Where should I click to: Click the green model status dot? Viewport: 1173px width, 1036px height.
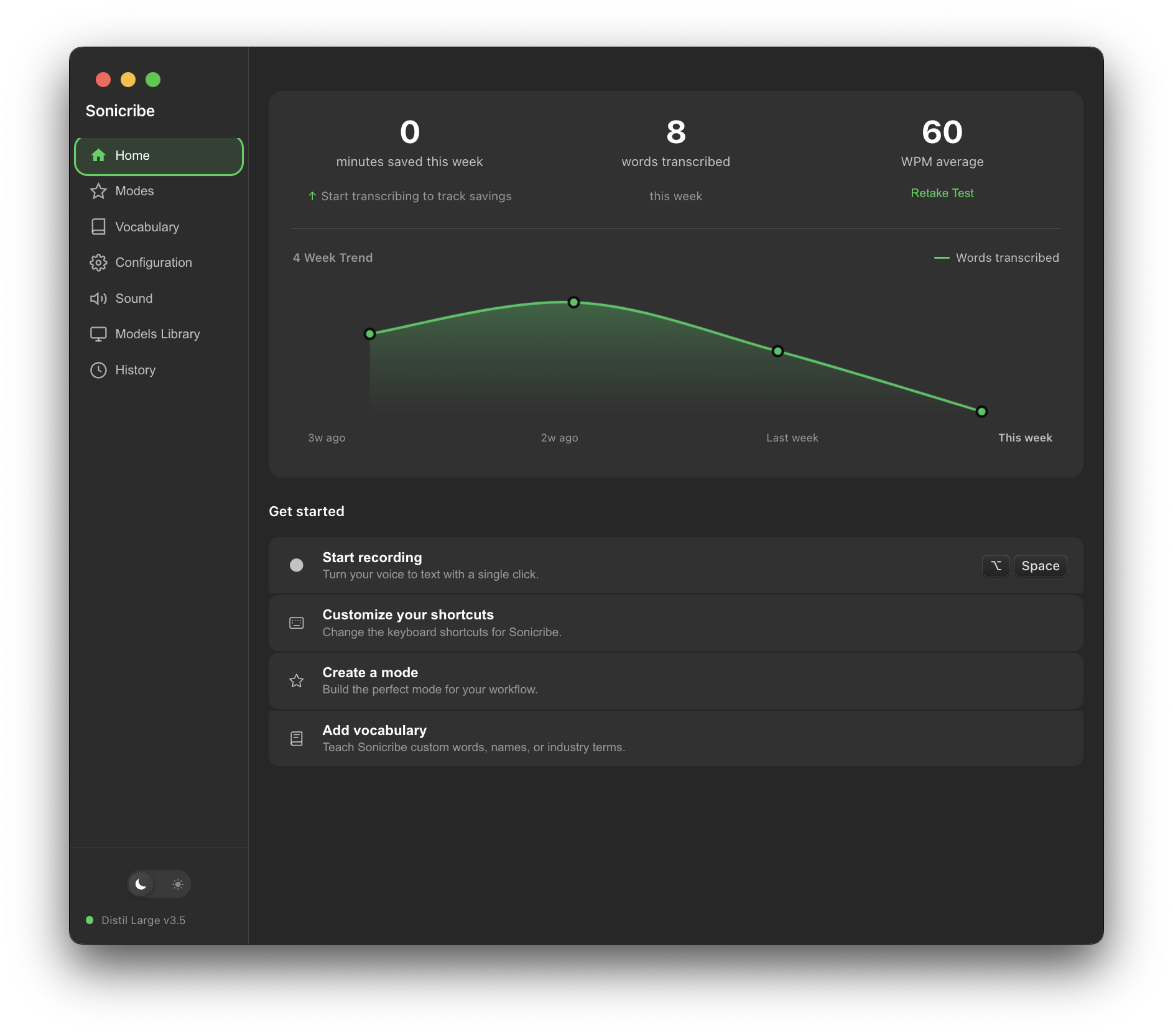tap(90, 920)
